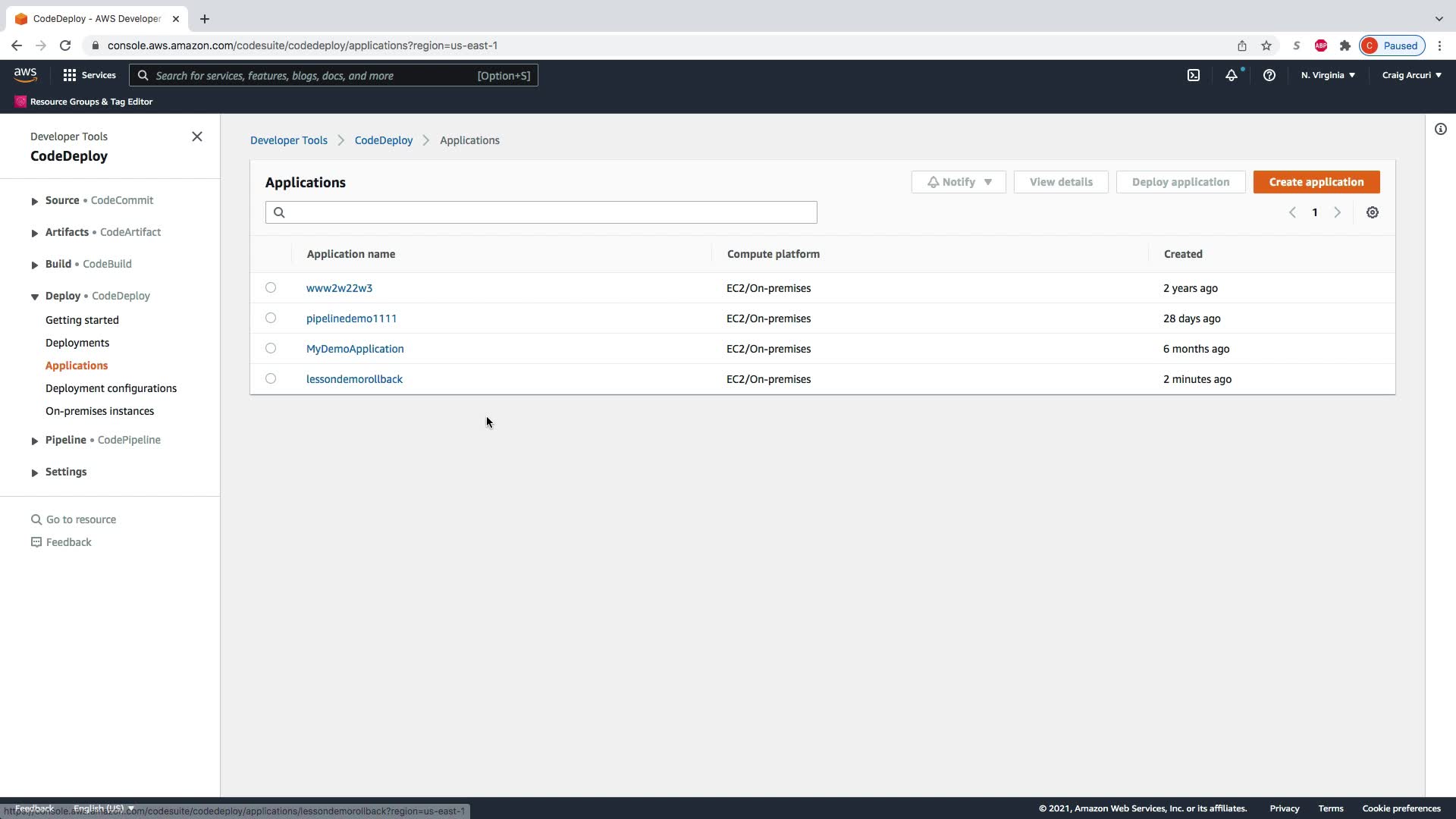Open the pipelinedemo1111 application link

click(x=351, y=318)
